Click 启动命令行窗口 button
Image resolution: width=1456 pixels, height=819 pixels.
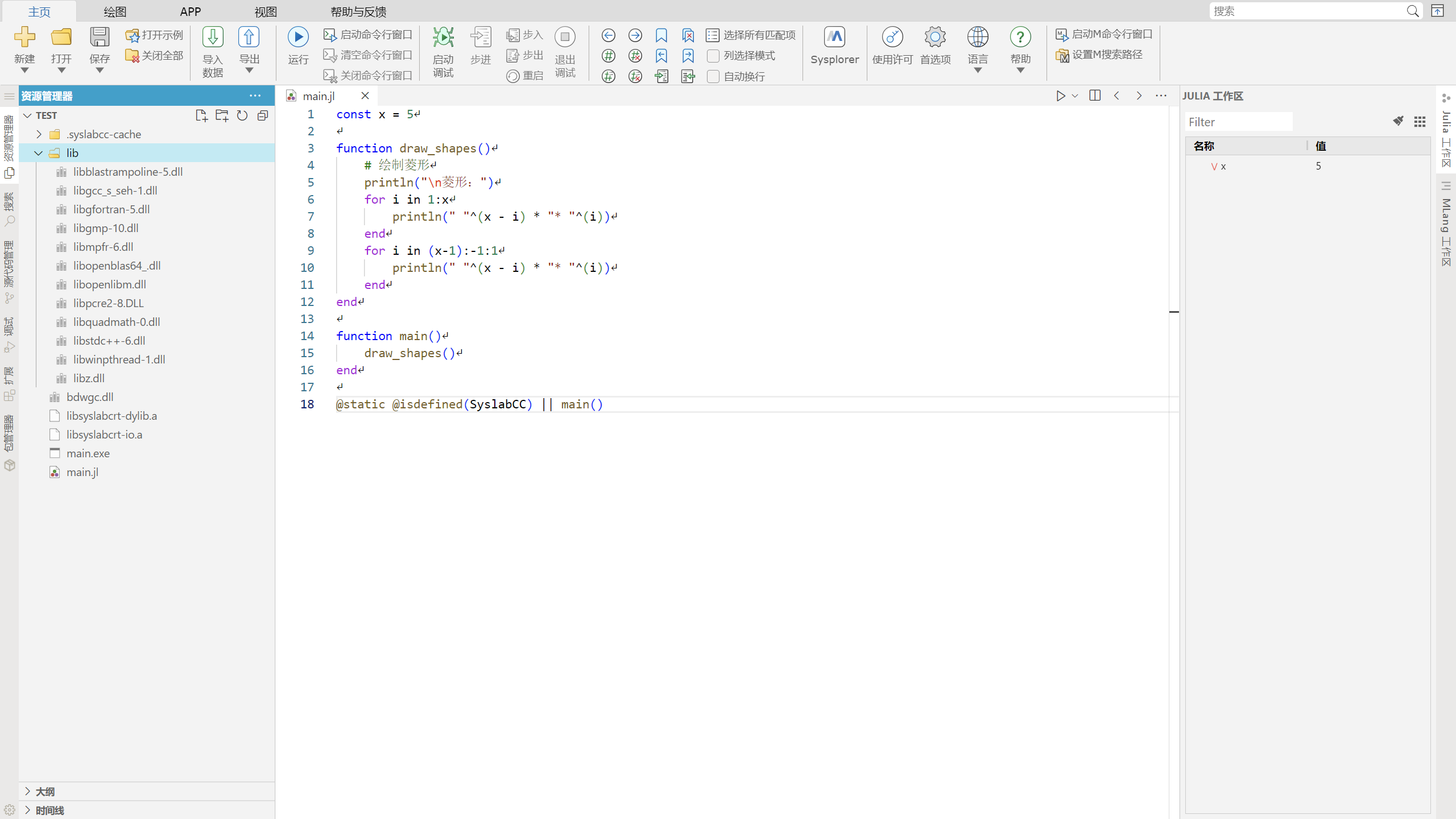(x=368, y=35)
